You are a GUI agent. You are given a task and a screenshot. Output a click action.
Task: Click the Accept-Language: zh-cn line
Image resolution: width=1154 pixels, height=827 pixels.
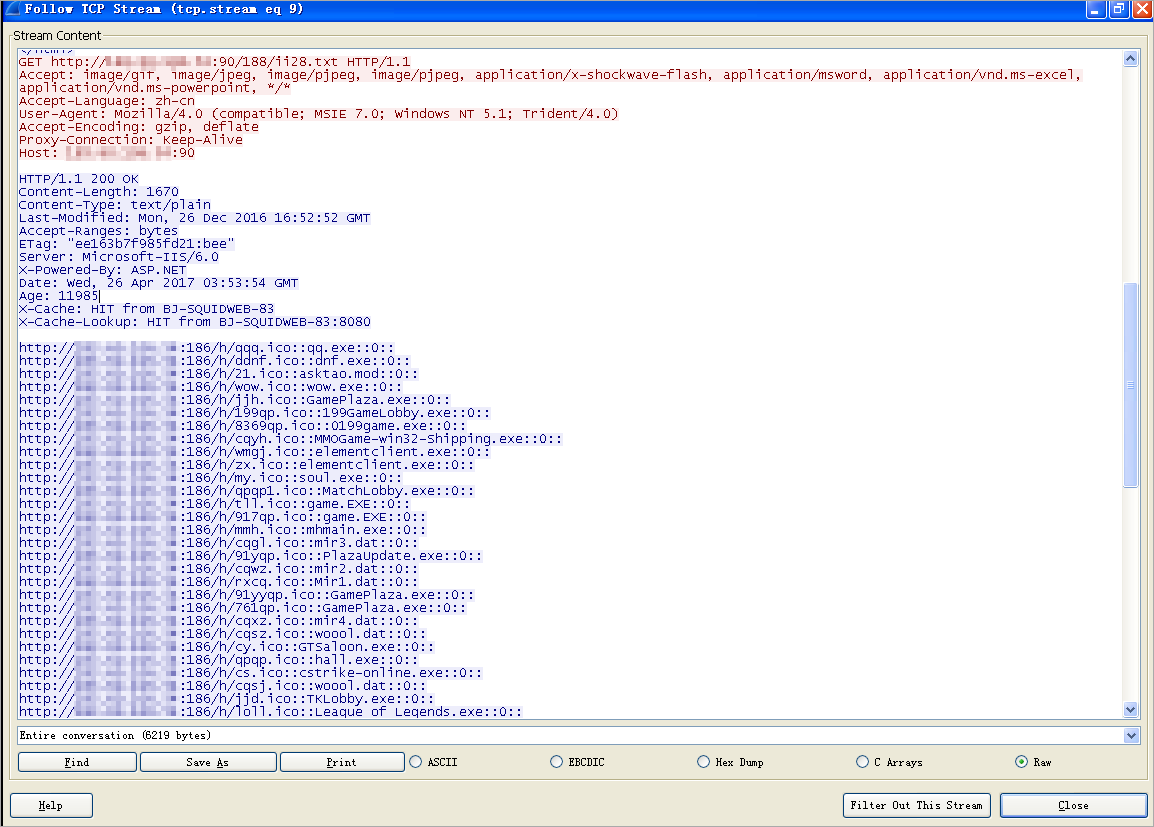click(x=107, y=101)
